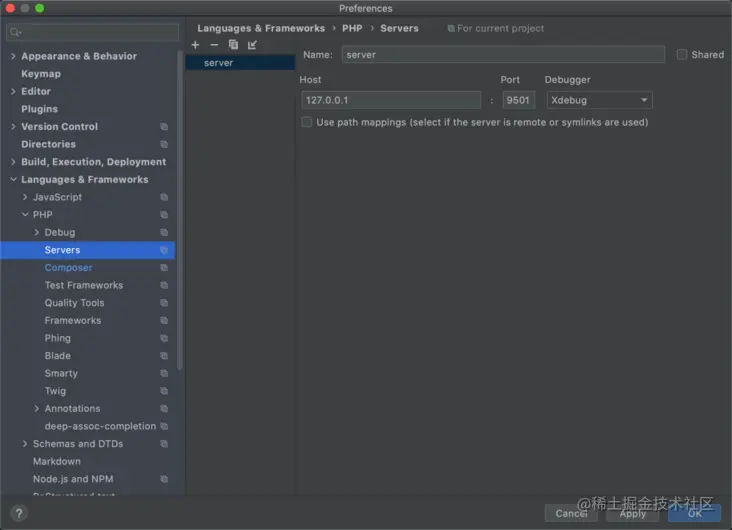Click project-level icon next to Composer
Image resolution: width=732 pixels, height=530 pixels.
pos(164,268)
